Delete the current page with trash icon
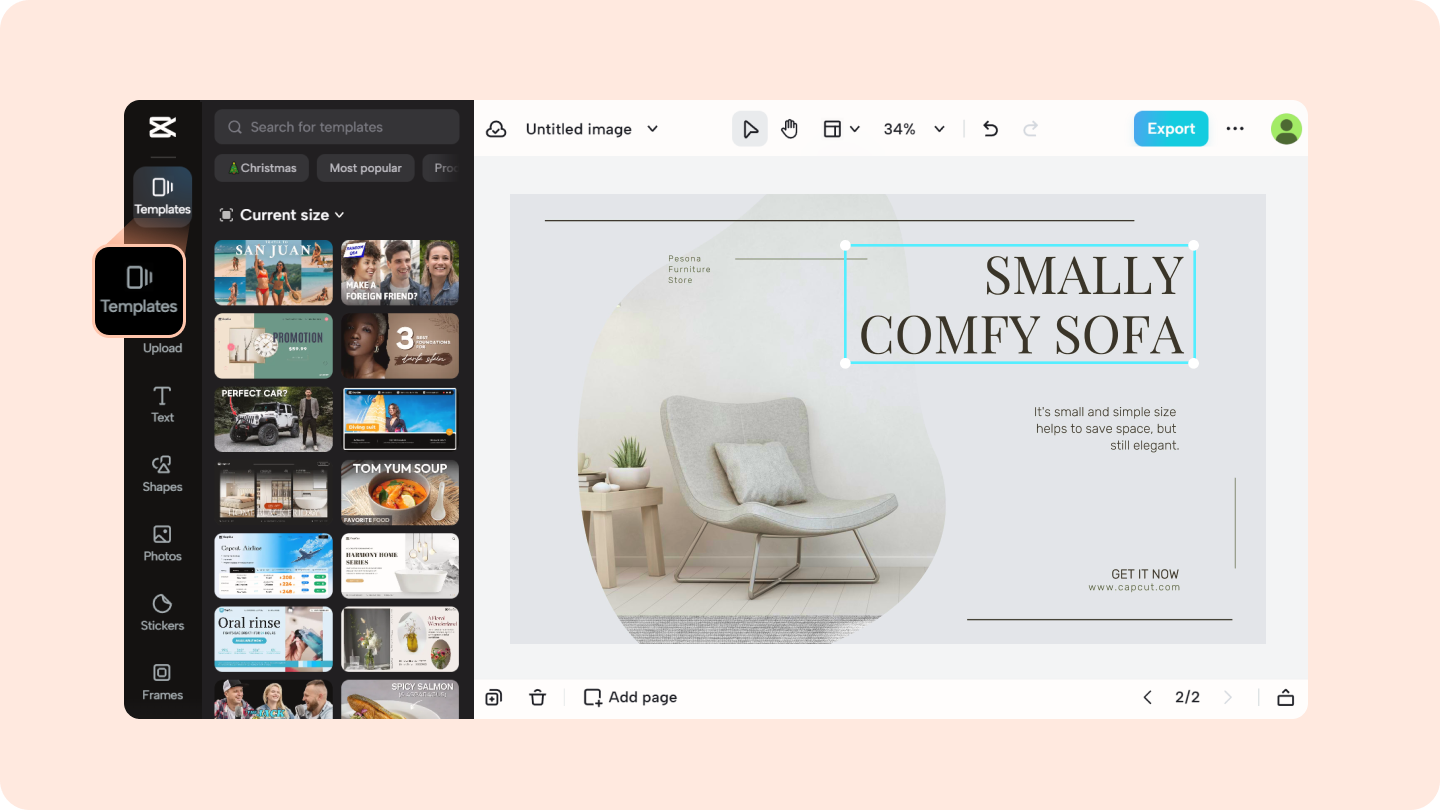 point(538,697)
